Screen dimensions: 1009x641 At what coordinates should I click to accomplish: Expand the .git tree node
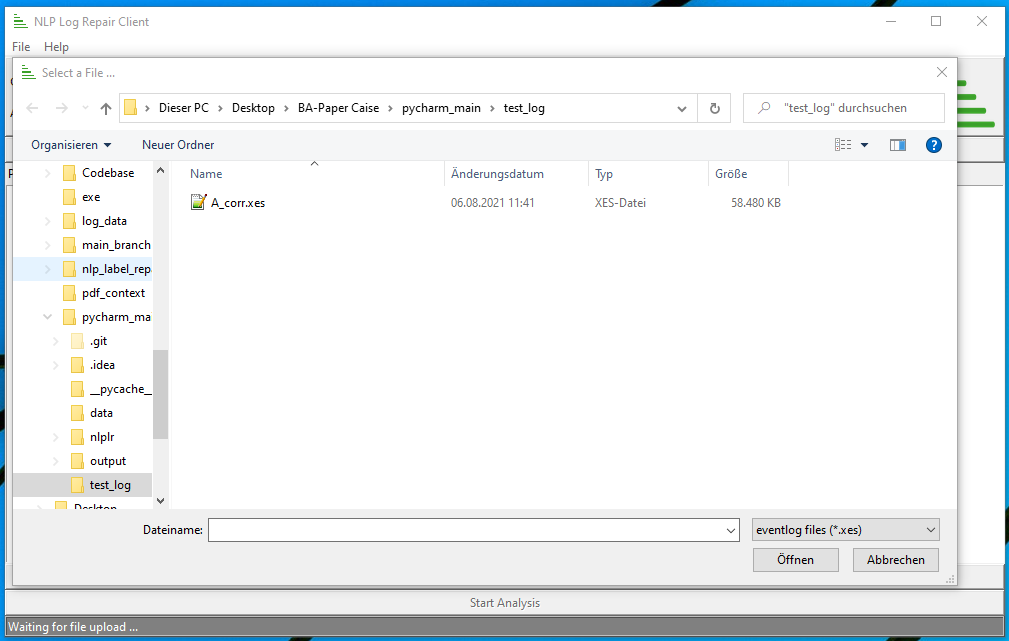56,341
